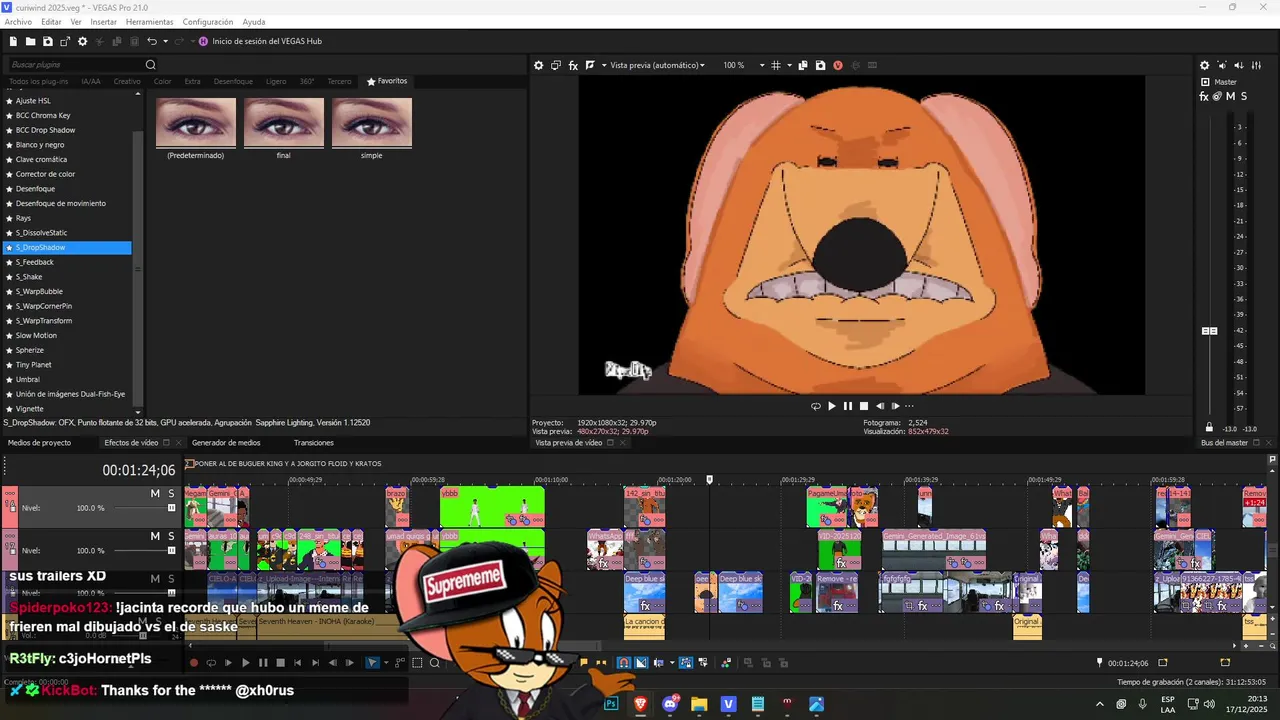Toggle preview grid overlay icon
1280x720 pixels.
click(775, 65)
